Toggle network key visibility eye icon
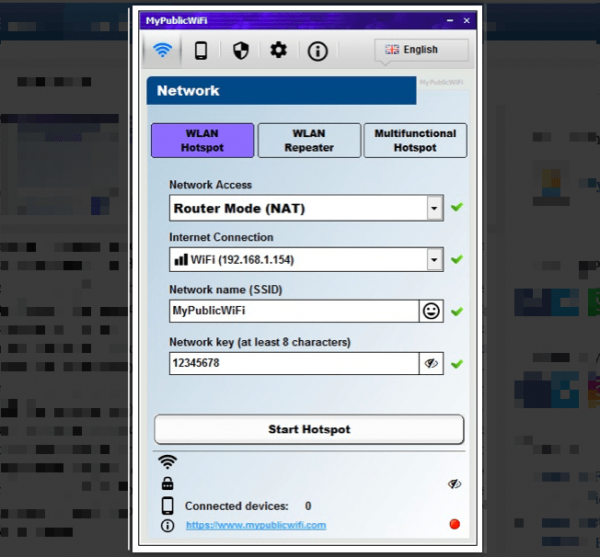This screenshot has height=557, width=600. [431, 364]
